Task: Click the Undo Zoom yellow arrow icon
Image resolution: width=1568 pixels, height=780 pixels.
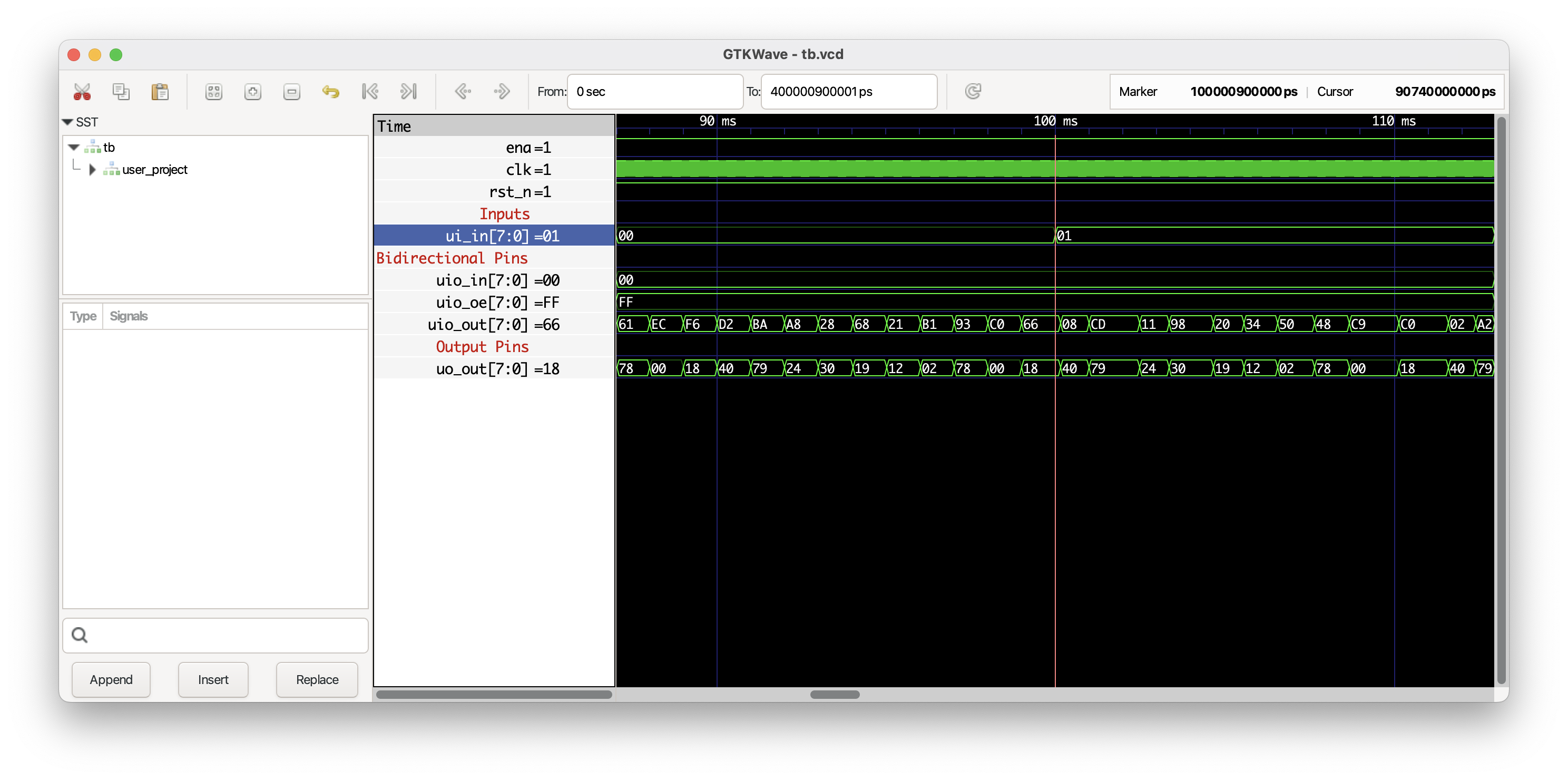Action: click(x=330, y=92)
